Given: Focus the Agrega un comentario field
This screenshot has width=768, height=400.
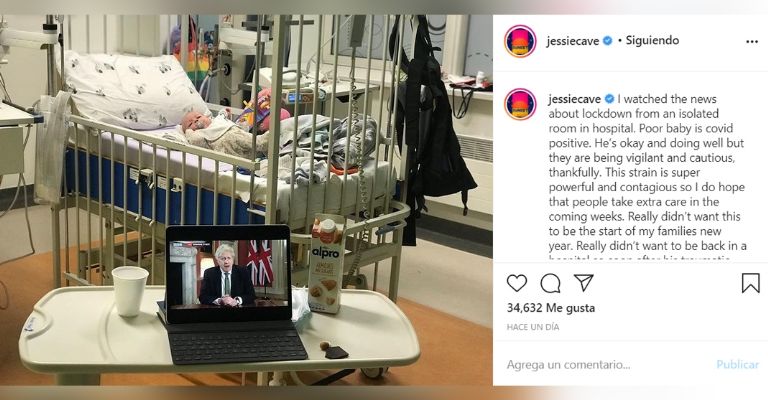Looking at the screenshot, I should pyautogui.click(x=607, y=365).
